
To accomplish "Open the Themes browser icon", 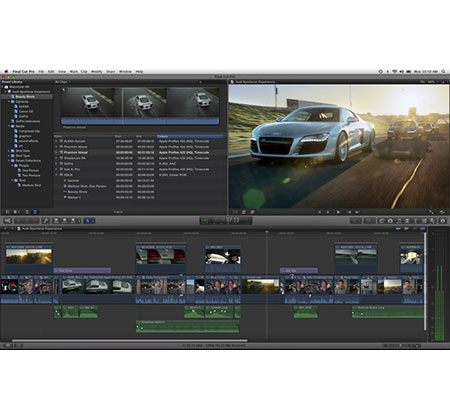I will coord(432,221).
